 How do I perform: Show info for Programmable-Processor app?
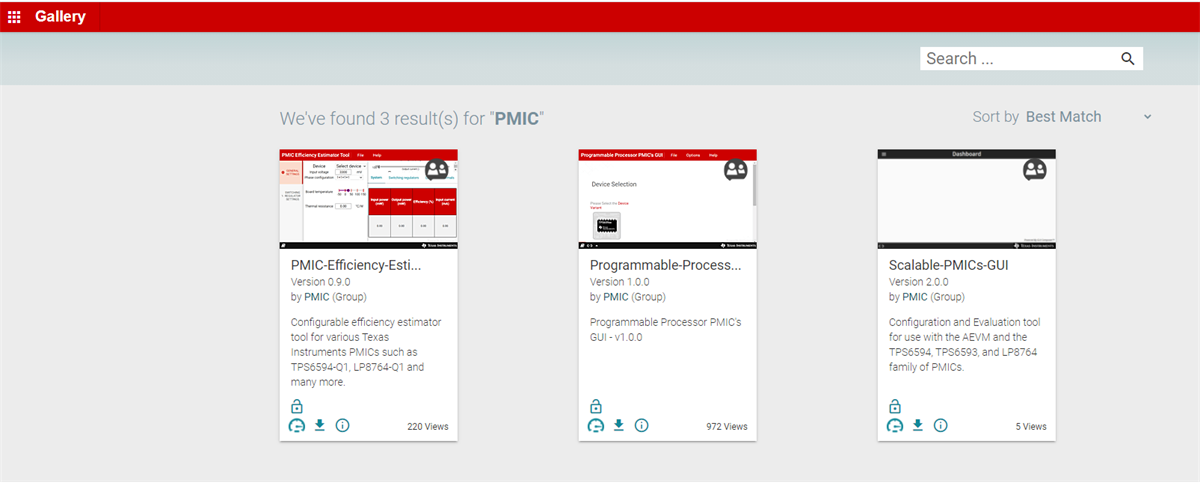[641, 425]
